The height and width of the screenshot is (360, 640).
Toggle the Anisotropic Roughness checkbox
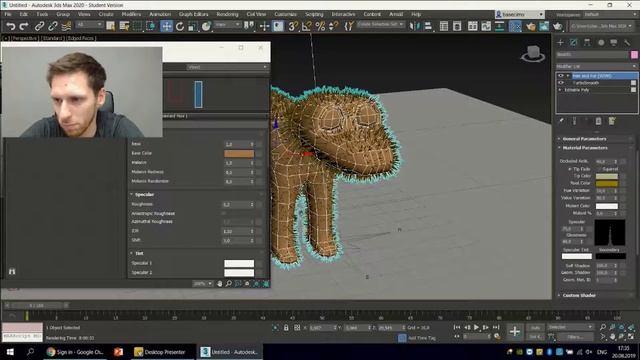[224, 213]
